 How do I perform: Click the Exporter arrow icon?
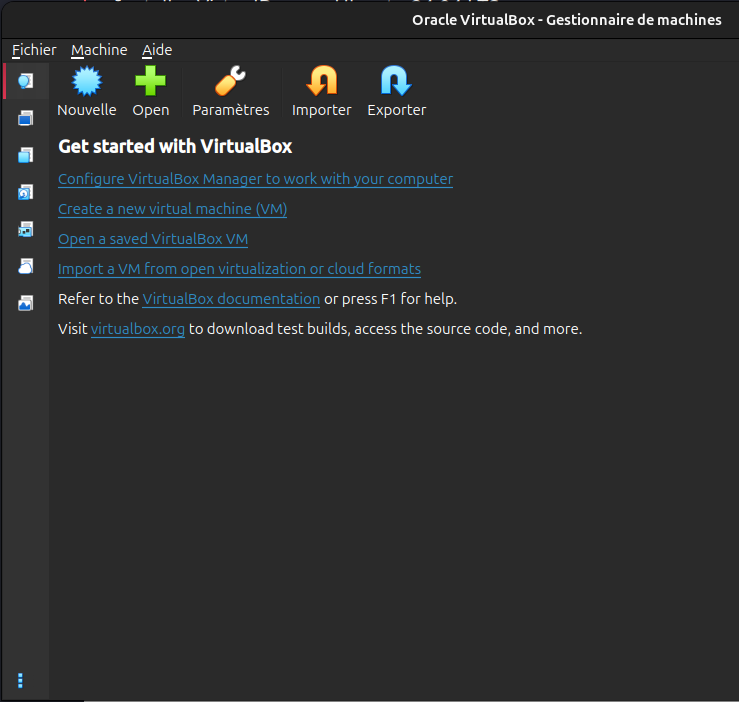click(396, 81)
